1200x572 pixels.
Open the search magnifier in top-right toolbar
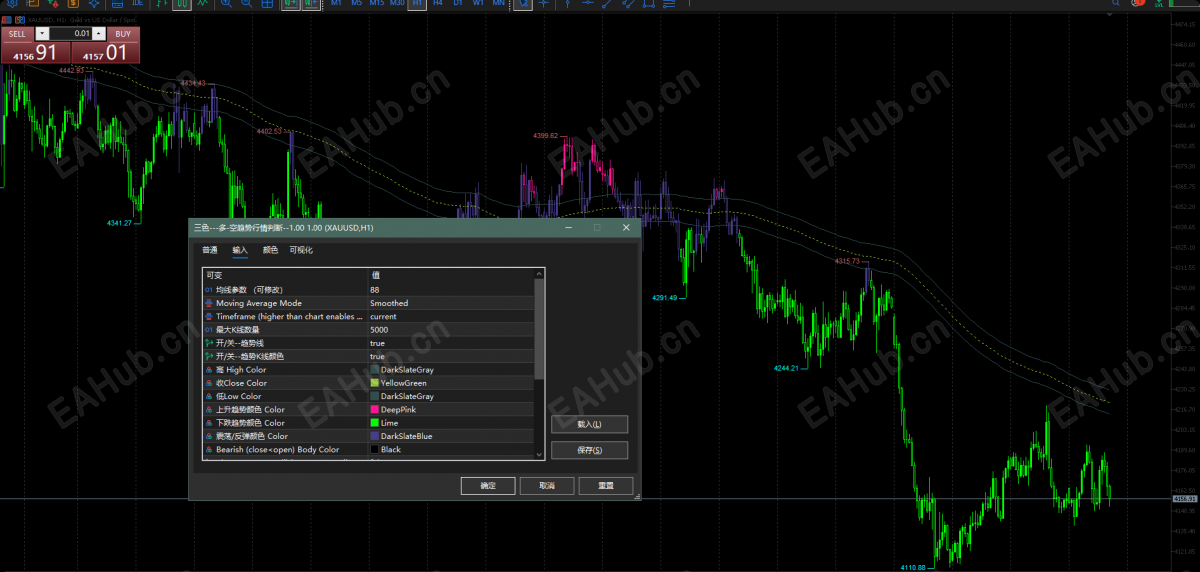[x=1116, y=5]
